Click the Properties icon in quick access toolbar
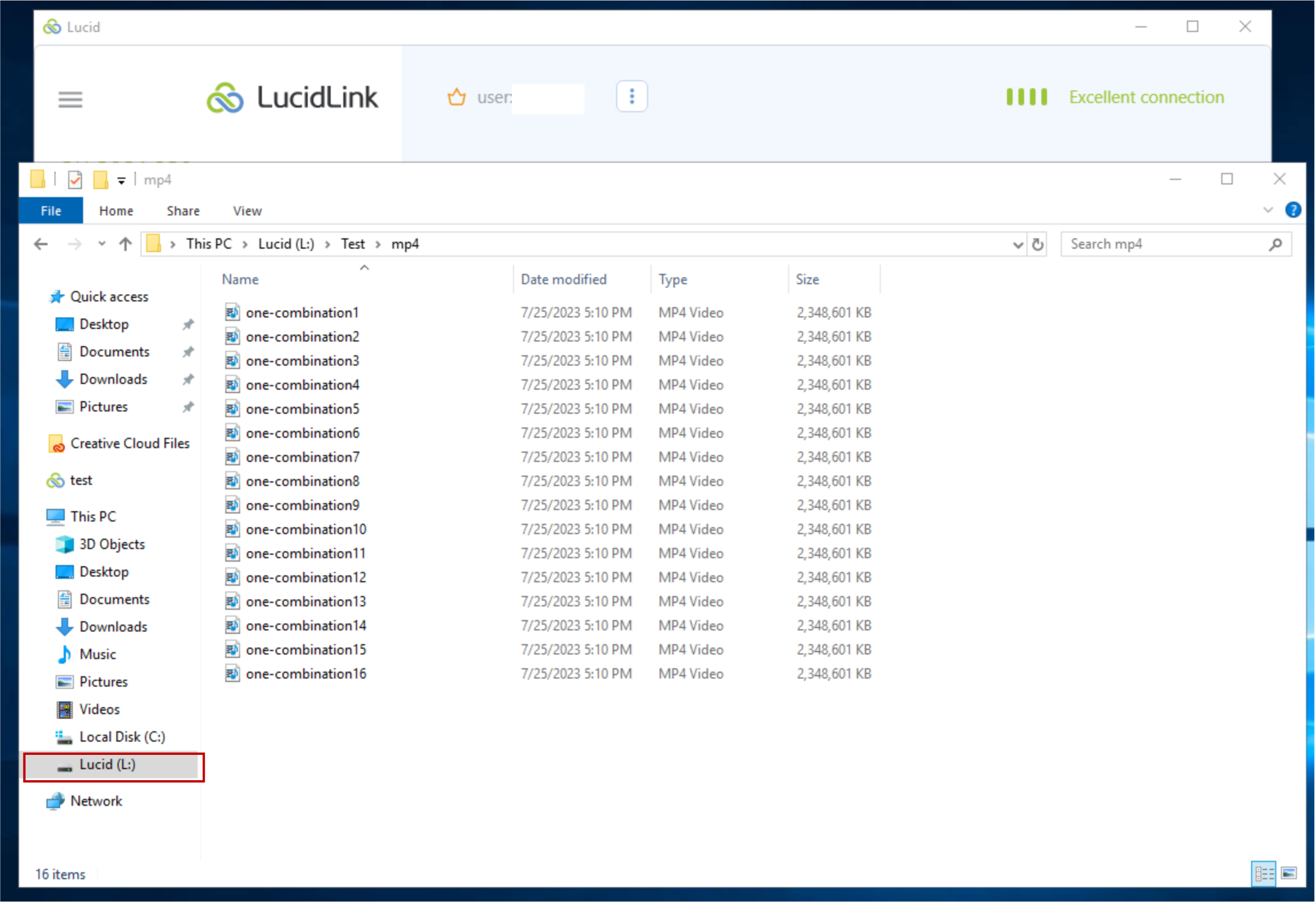The height and width of the screenshot is (902, 1316). [x=75, y=180]
